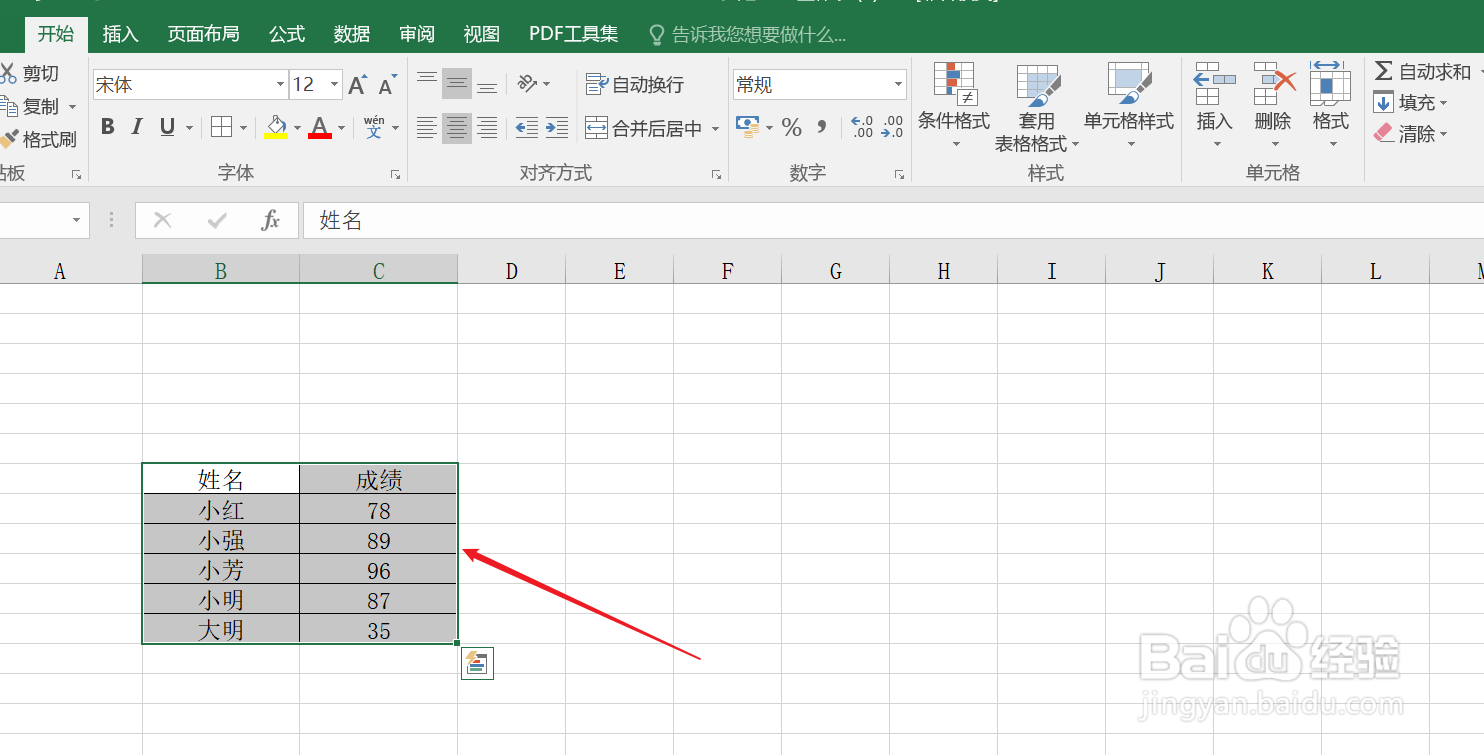The image size is (1484, 755).
Task: Select bottom vertical alignment
Action: point(487,84)
